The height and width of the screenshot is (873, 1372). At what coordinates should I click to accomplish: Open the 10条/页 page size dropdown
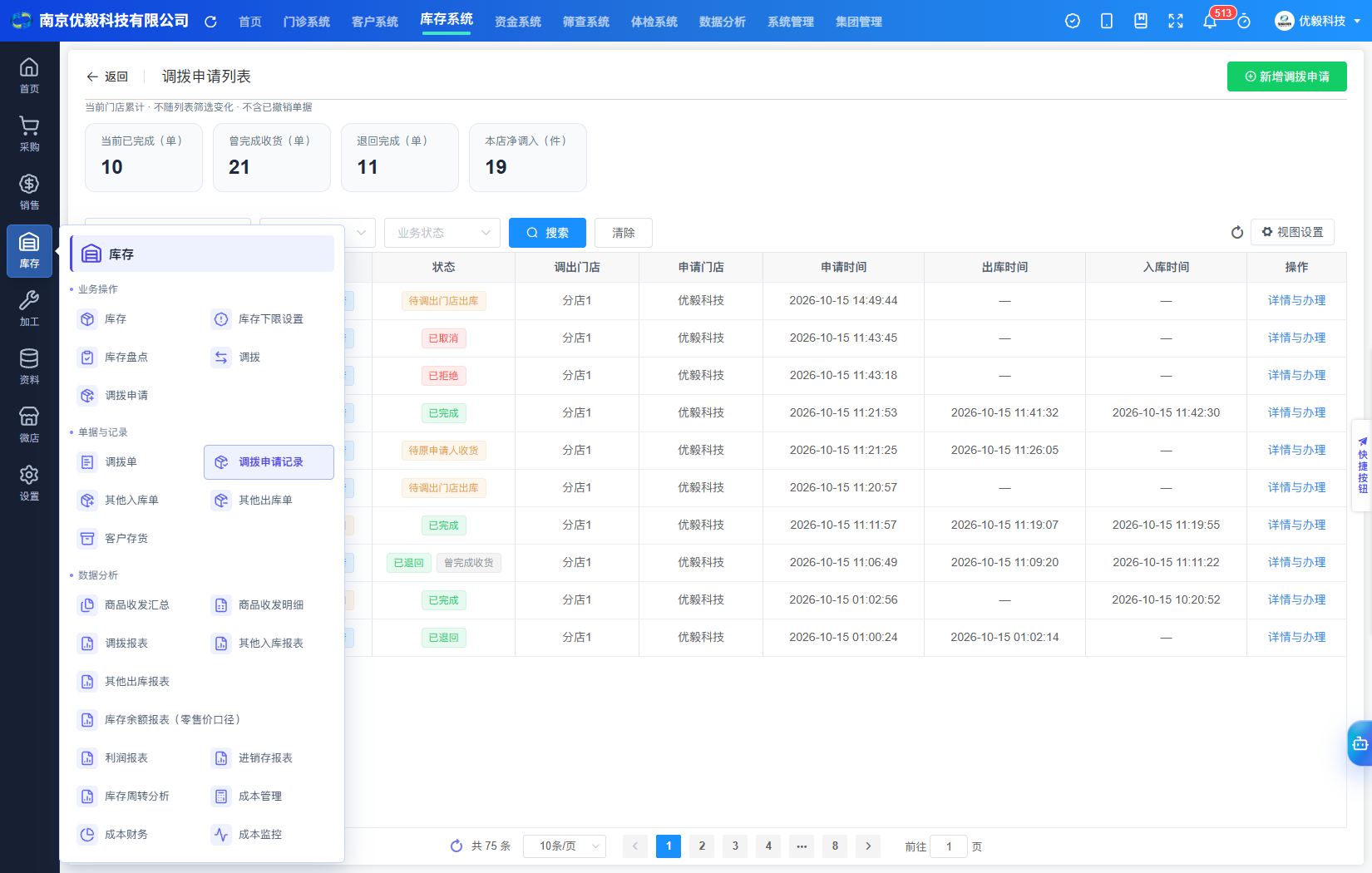tap(565, 846)
